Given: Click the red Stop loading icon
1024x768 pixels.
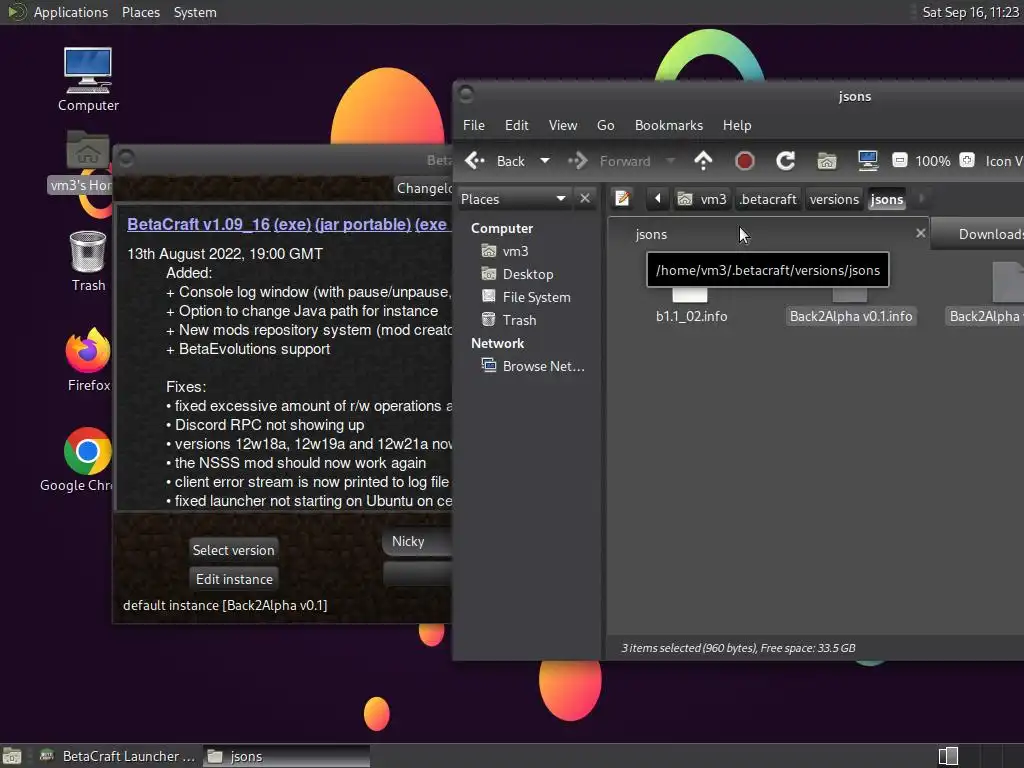Looking at the screenshot, I should click(744, 161).
